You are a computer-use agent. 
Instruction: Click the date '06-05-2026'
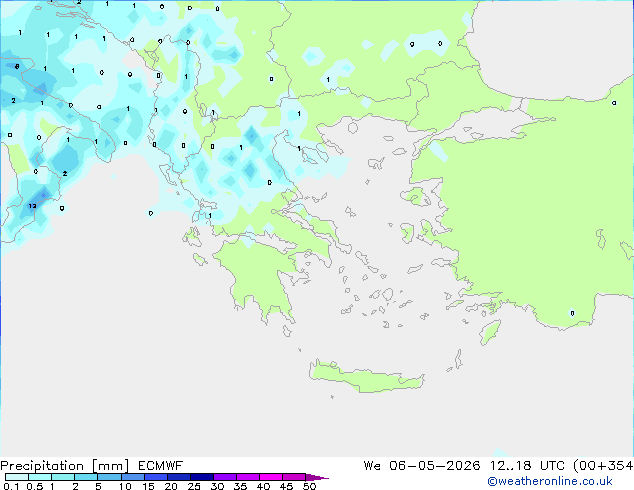(435, 466)
